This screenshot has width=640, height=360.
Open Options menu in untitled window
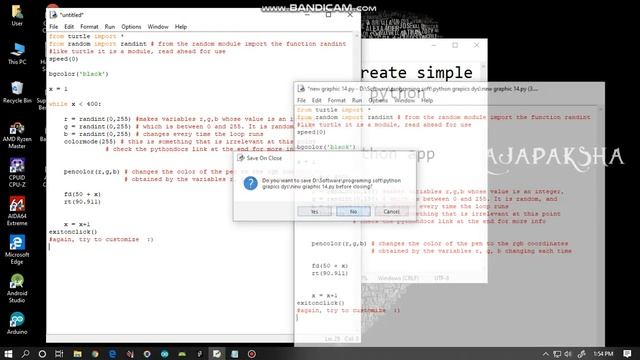tap(131, 27)
